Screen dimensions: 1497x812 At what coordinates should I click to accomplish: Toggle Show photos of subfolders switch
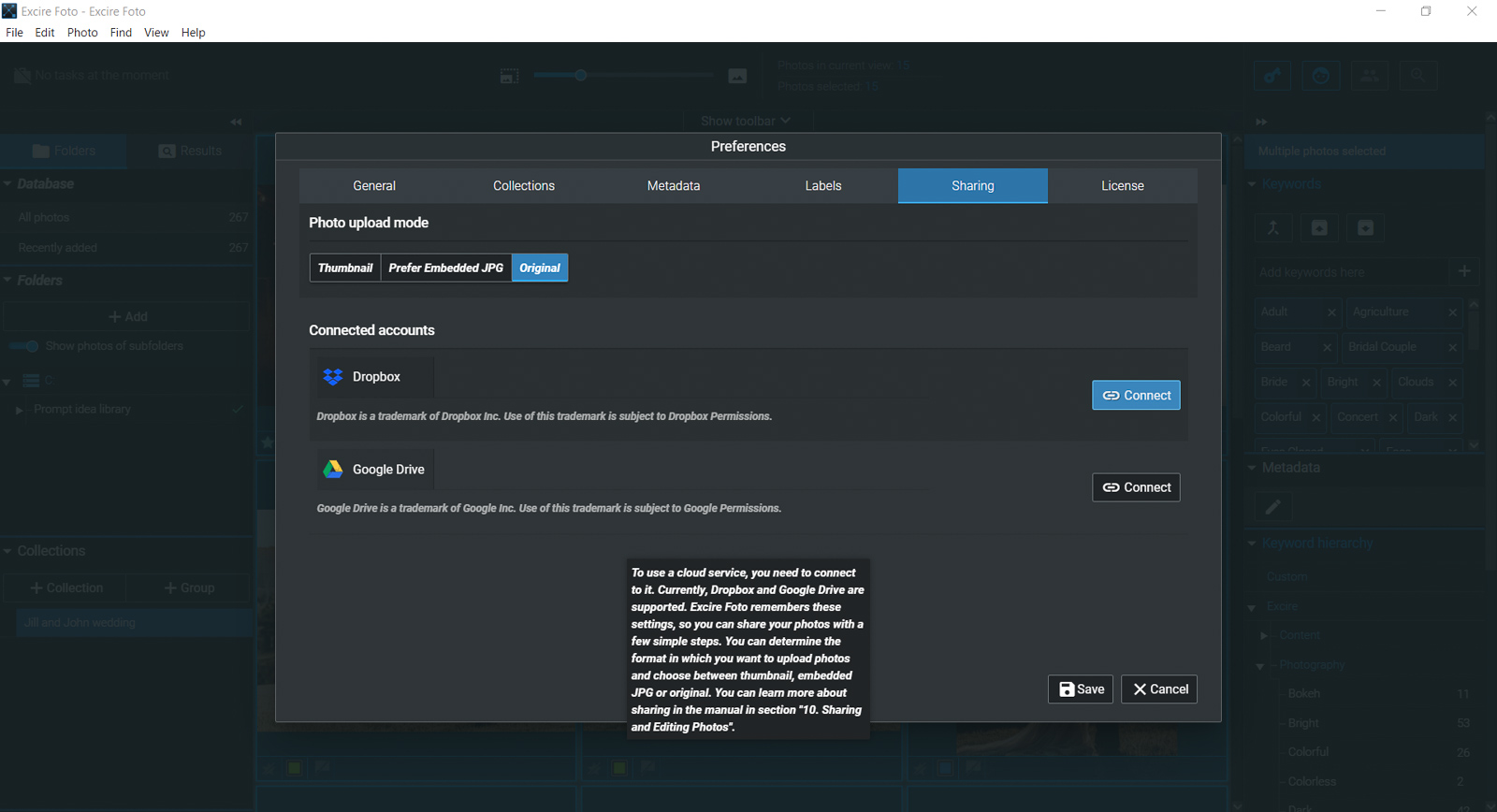tap(25, 346)
